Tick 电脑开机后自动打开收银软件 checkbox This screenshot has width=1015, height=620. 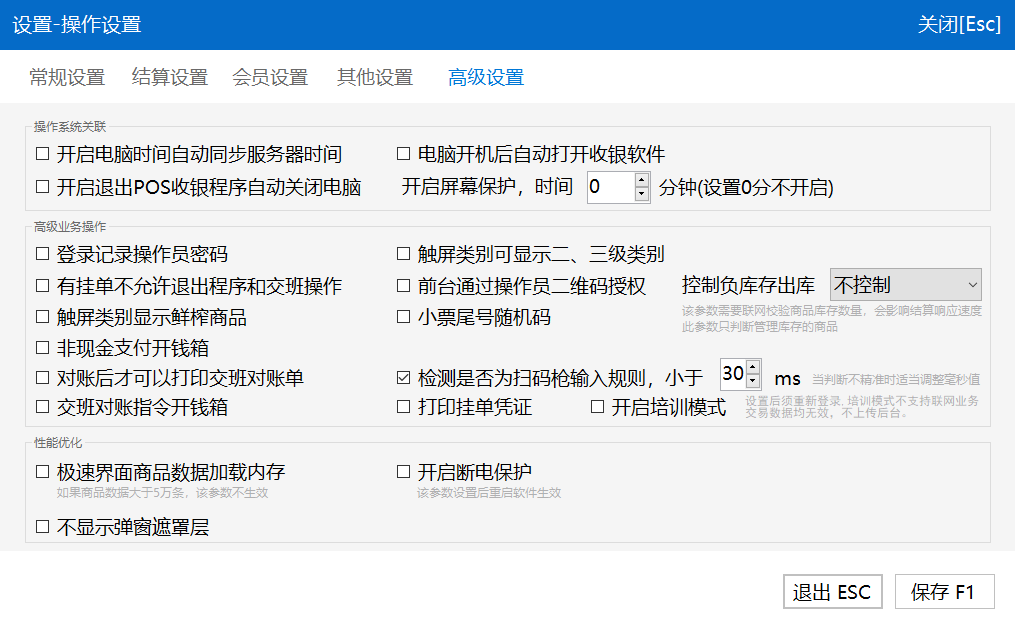pyautogui.click(x=403, y=154)
